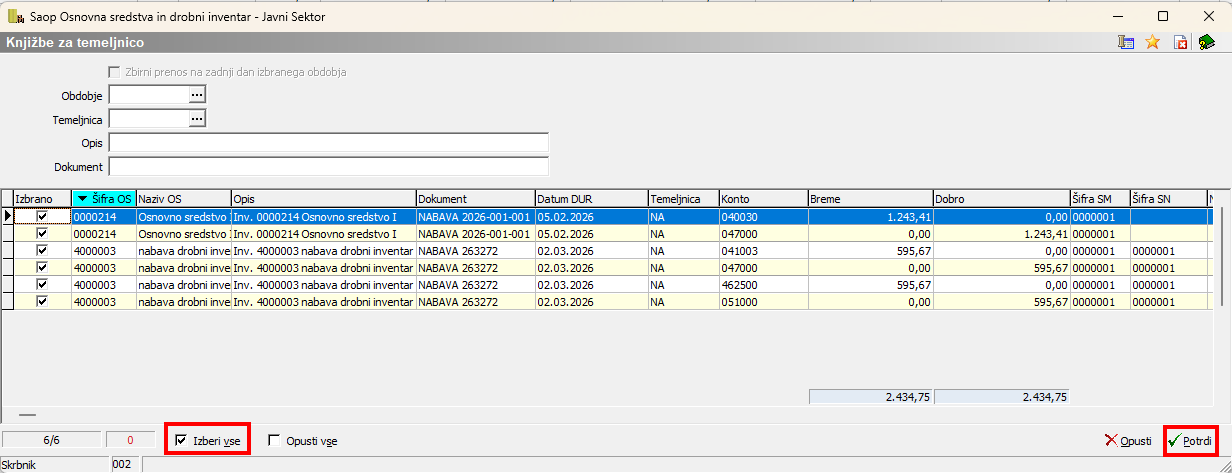Screen dimensions: 1232x473
Task: Sort by the Opis column header
Action: (323, 198)
